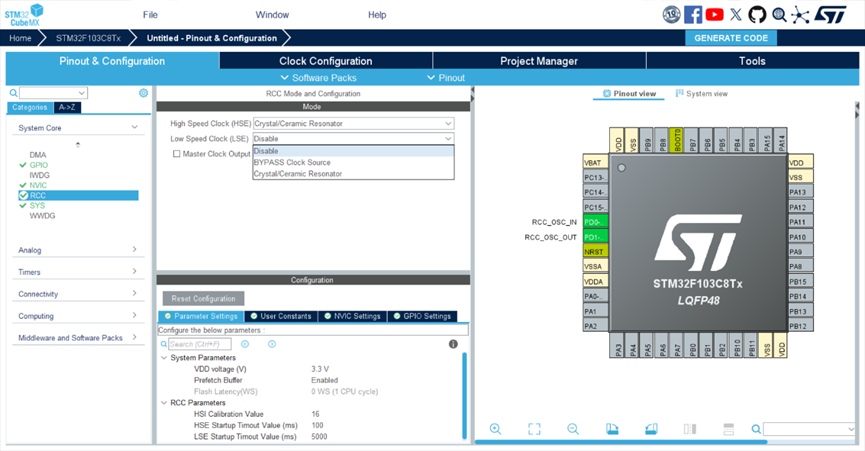Go to the STM32F103C8Tx breadcrumb
Screen dimensions: 865x451
pos(88,38)
